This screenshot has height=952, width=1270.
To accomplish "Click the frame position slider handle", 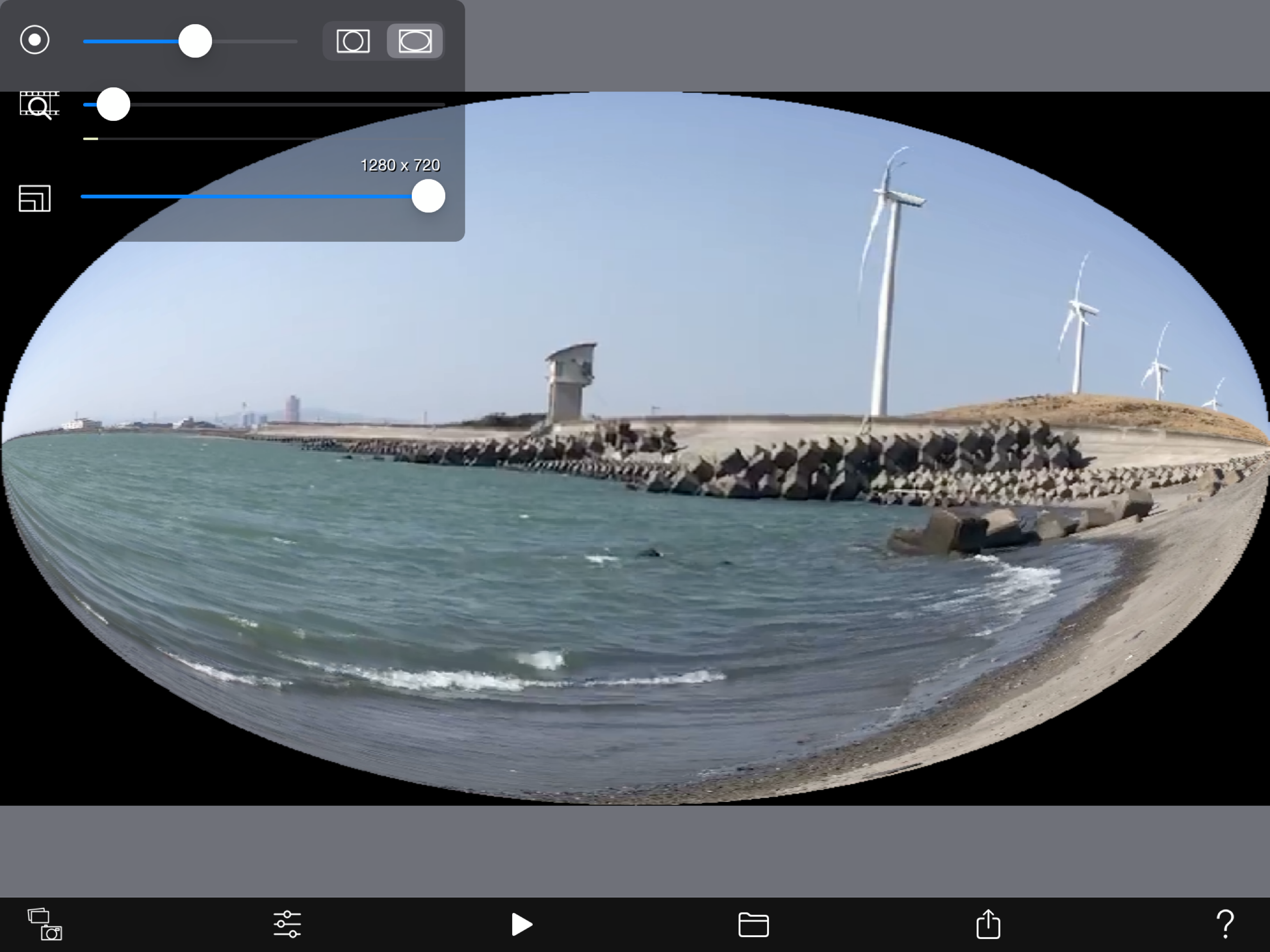I will pos(113,105).
